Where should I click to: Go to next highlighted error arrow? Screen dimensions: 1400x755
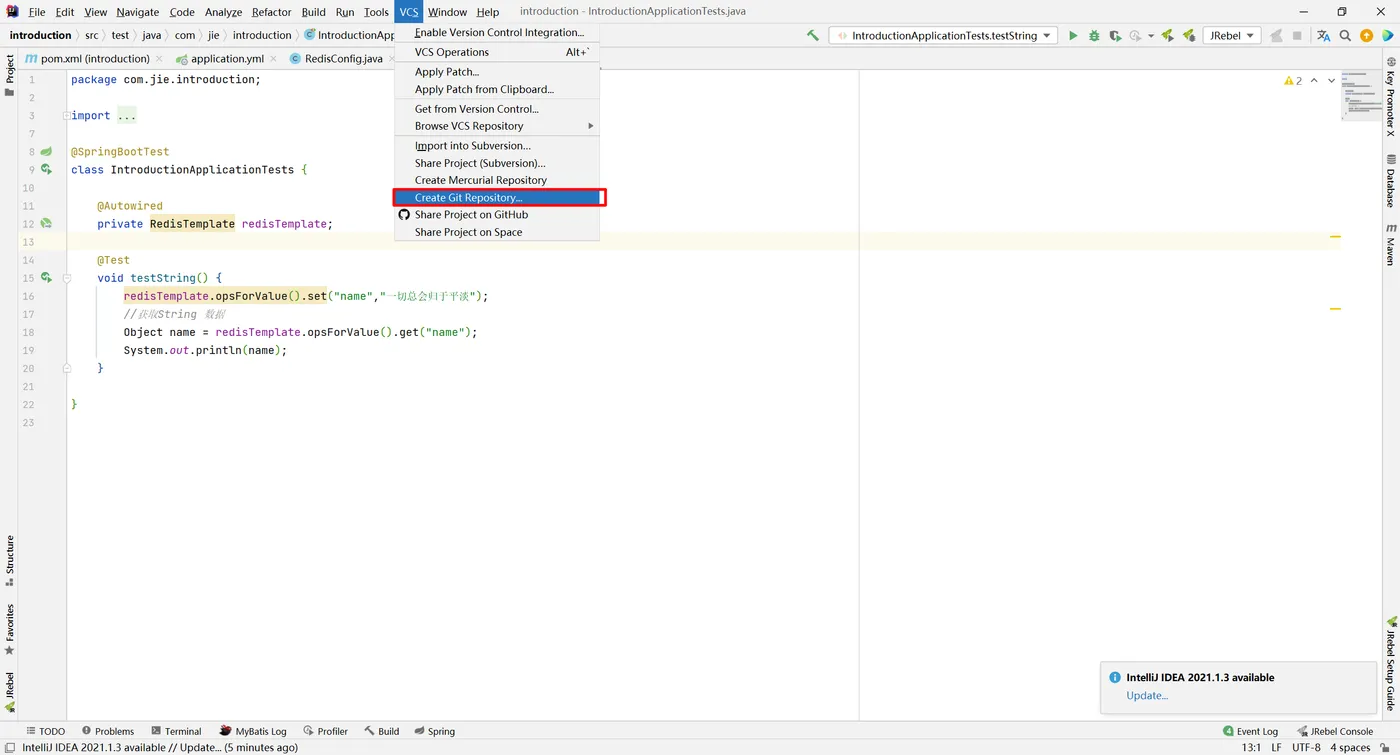click(1331, 80)
